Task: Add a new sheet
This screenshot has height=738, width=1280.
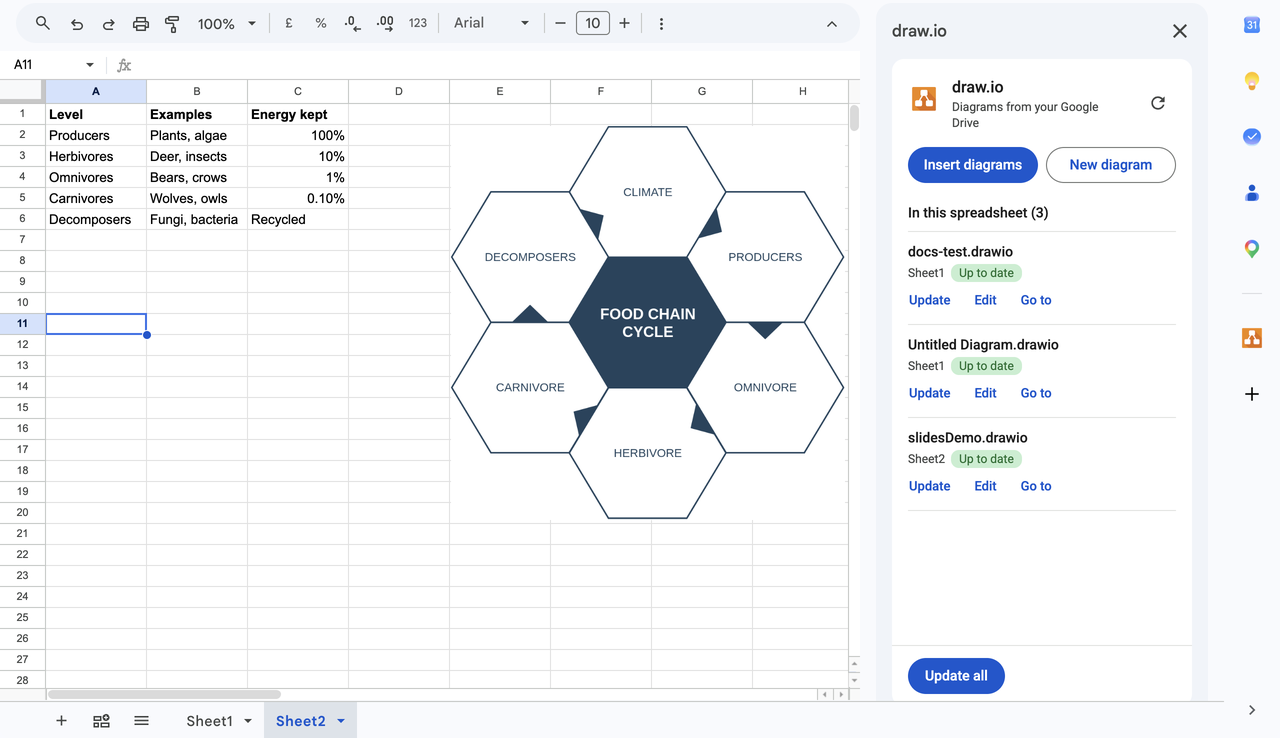Action: [61, 721]
